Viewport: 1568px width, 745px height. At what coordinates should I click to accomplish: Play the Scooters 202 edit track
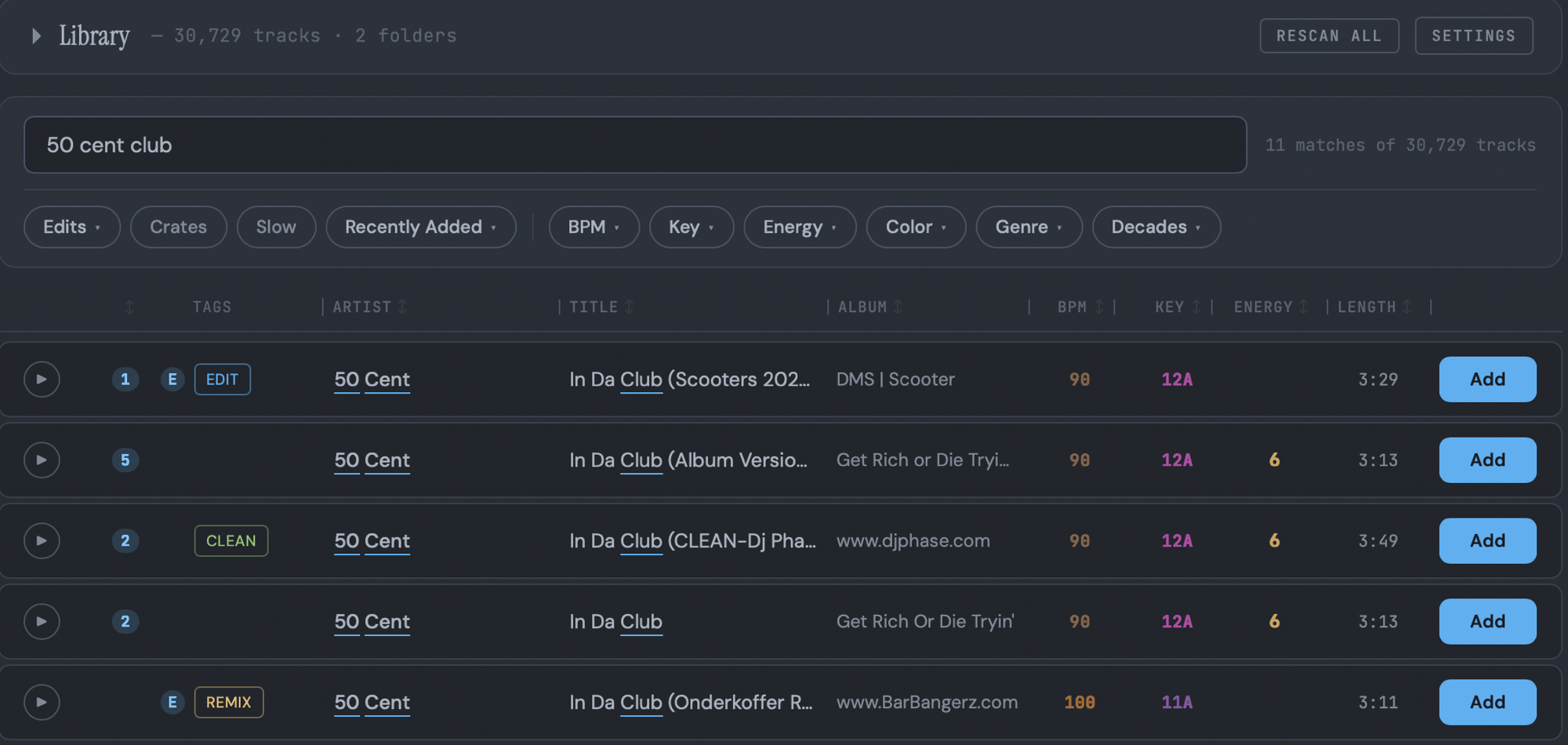click(42, 380)
